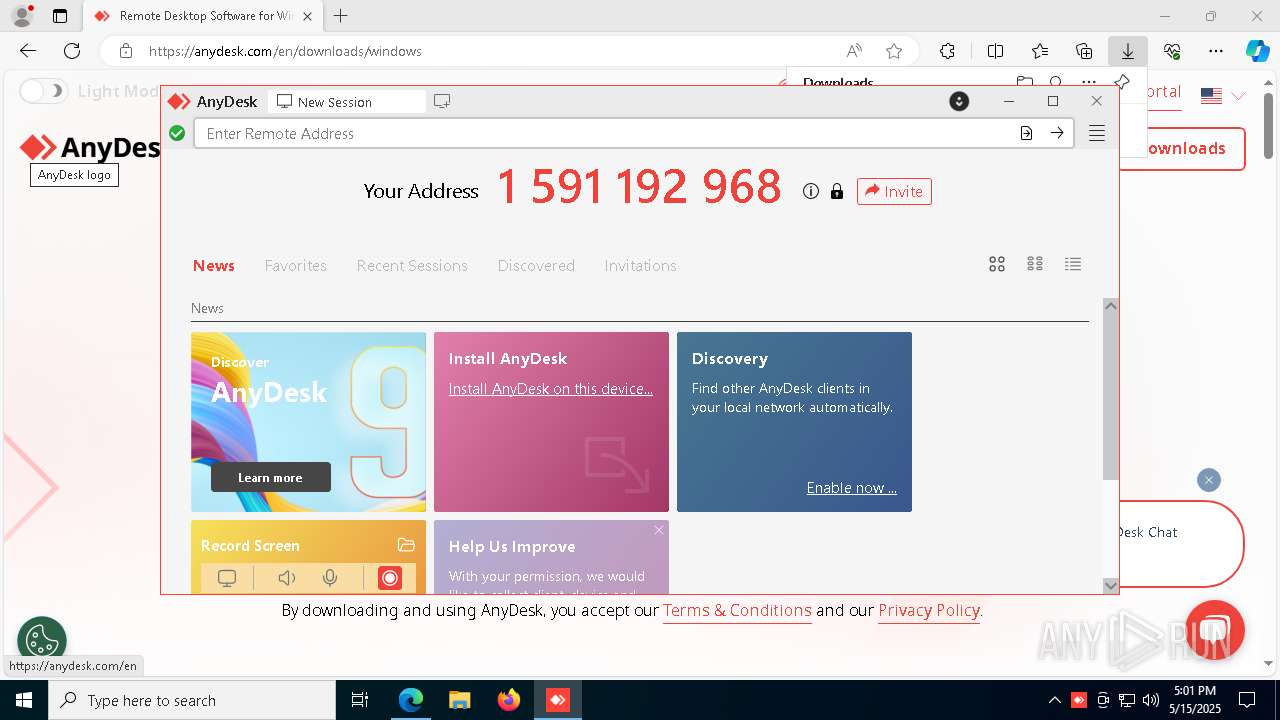Toggle speaker audio in Record Screen

point(287,578)
